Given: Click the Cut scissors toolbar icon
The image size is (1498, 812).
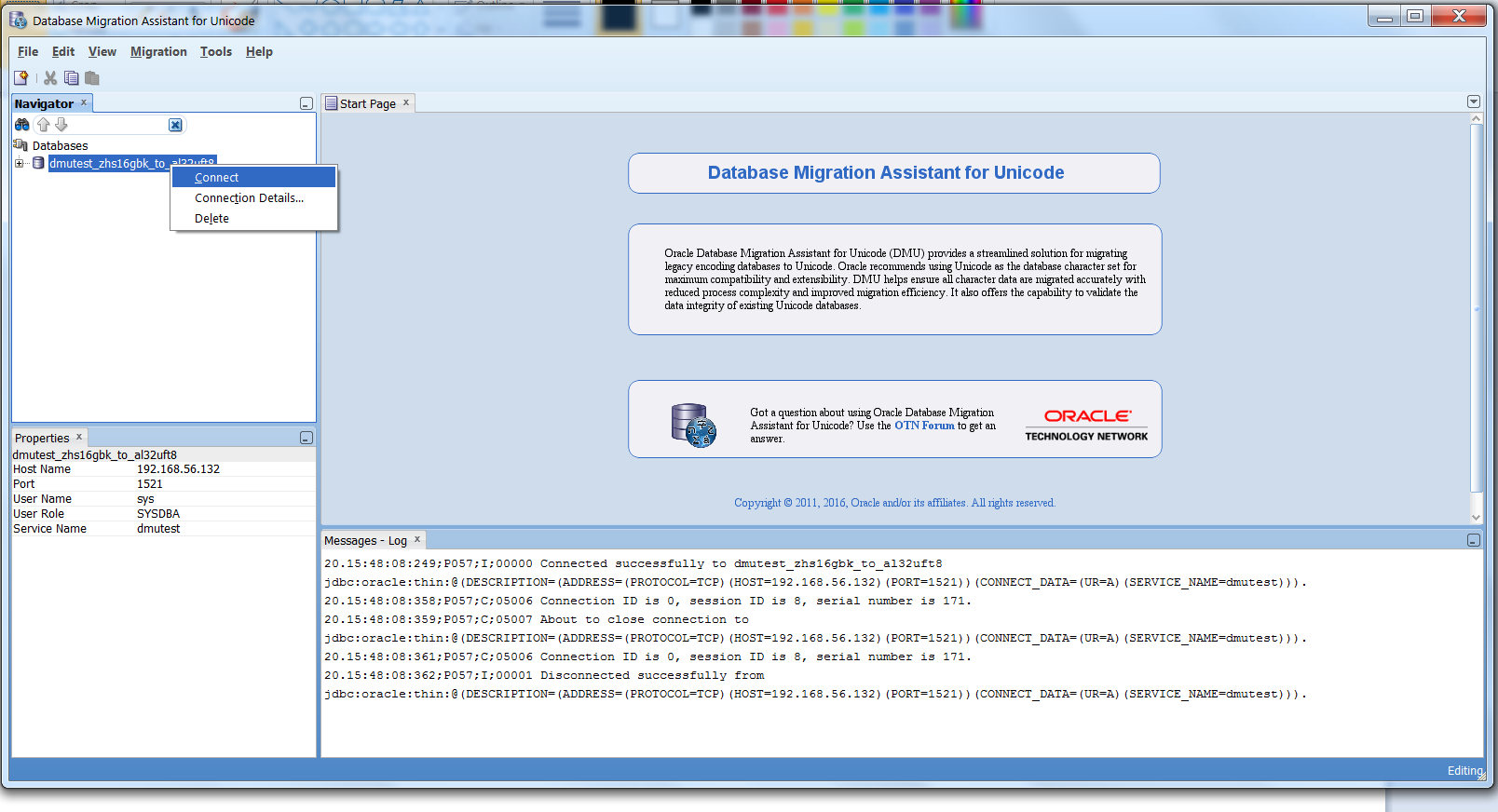Looking at the screenshot, I should tap(50, 78).
